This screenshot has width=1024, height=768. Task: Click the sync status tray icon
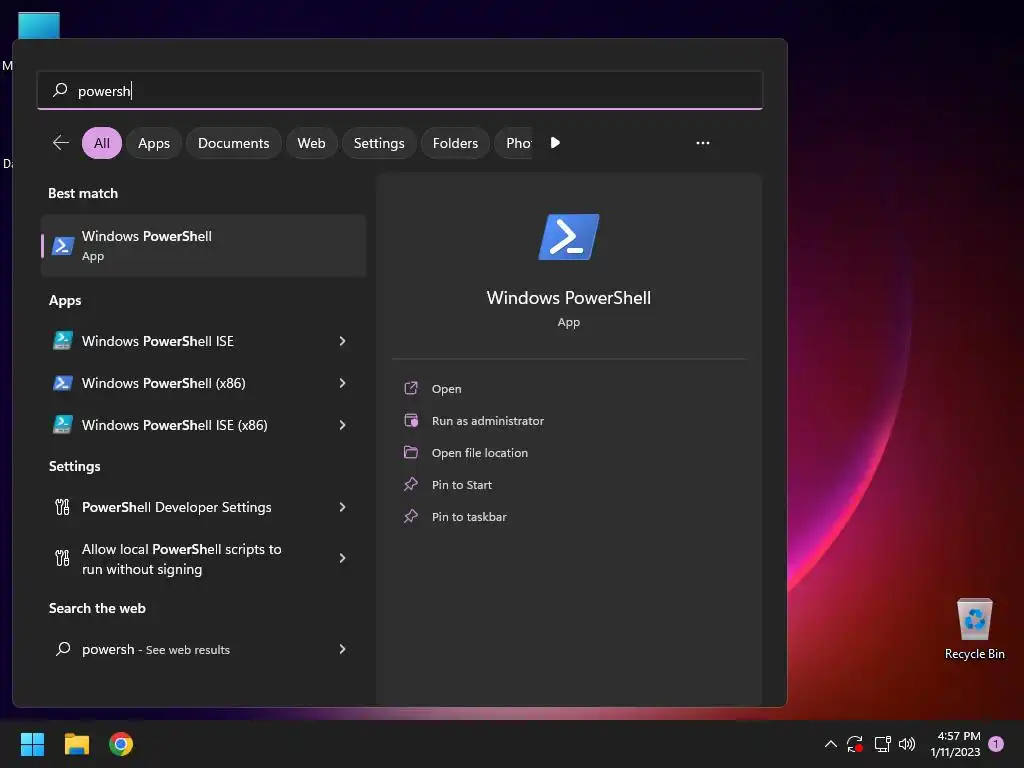pyautogui.click(x=855, y=744)
